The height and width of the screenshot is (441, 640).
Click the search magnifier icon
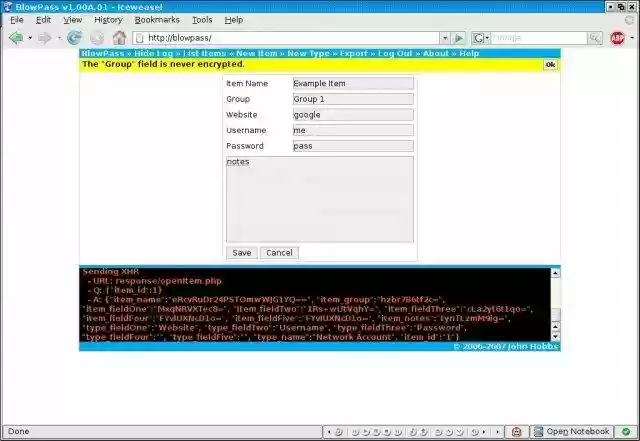pos(595,38)
